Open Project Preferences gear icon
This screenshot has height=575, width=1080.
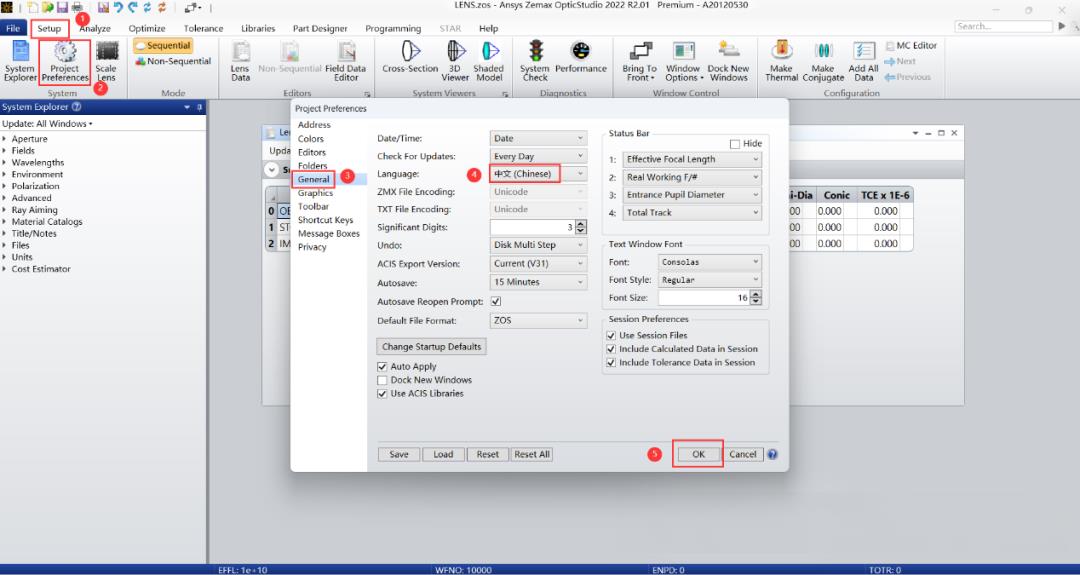pyautogui.click(x=65, y=52)
